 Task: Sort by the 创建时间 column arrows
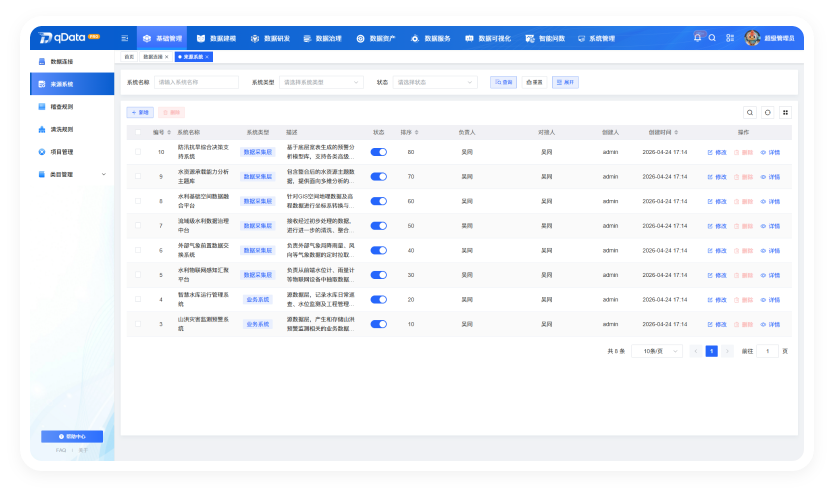(676, 132)
